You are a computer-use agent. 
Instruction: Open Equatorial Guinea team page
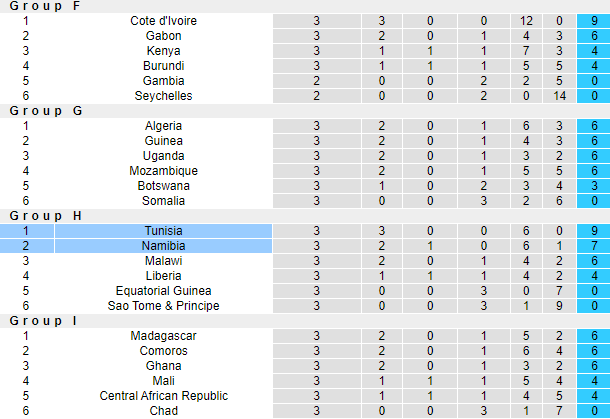[163, 291]
